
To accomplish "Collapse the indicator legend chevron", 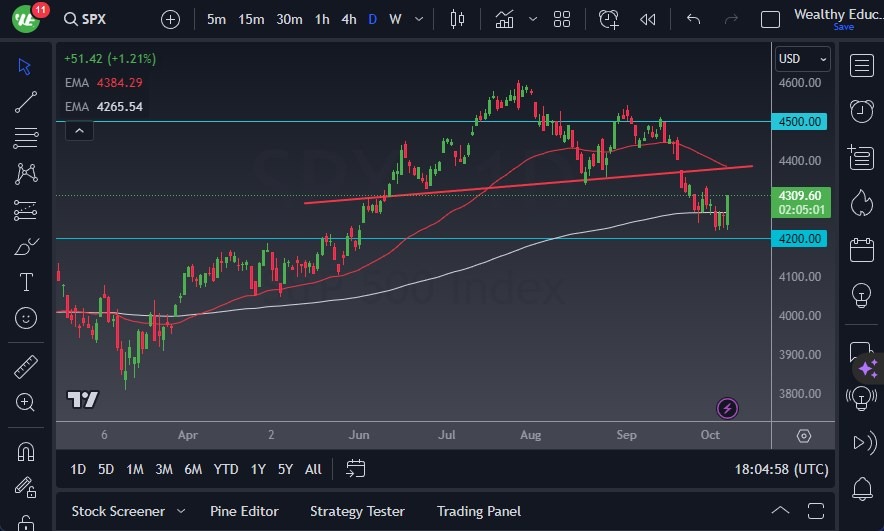I will (x=79, y=130).
